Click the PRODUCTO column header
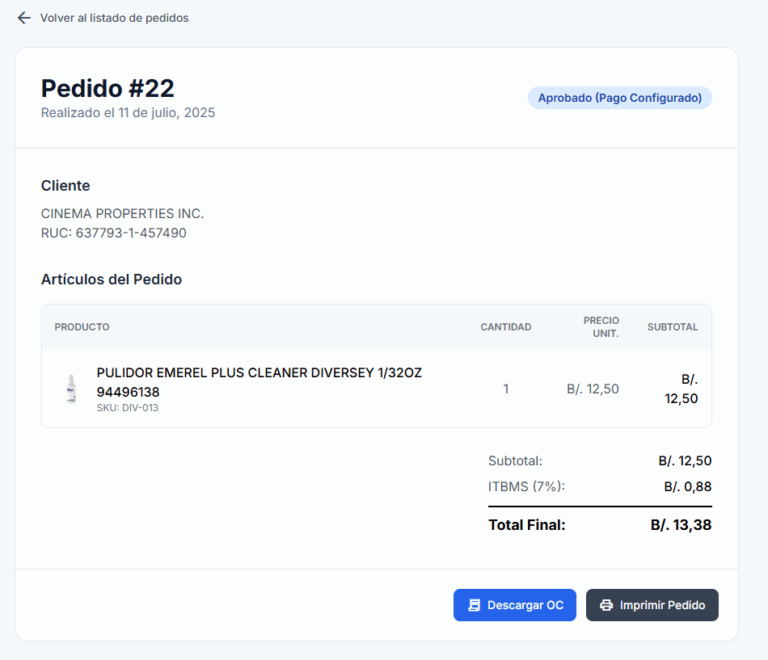The image size is (768, 660). click(x=82, y=327)
